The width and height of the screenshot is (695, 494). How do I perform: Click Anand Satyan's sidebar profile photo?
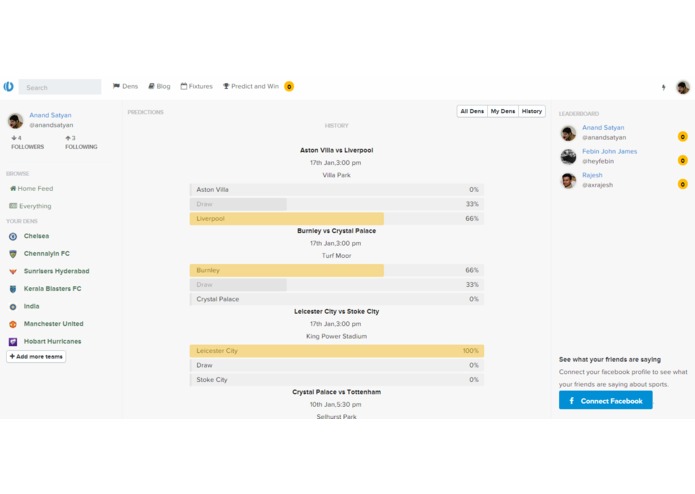[x=16, y=121]
